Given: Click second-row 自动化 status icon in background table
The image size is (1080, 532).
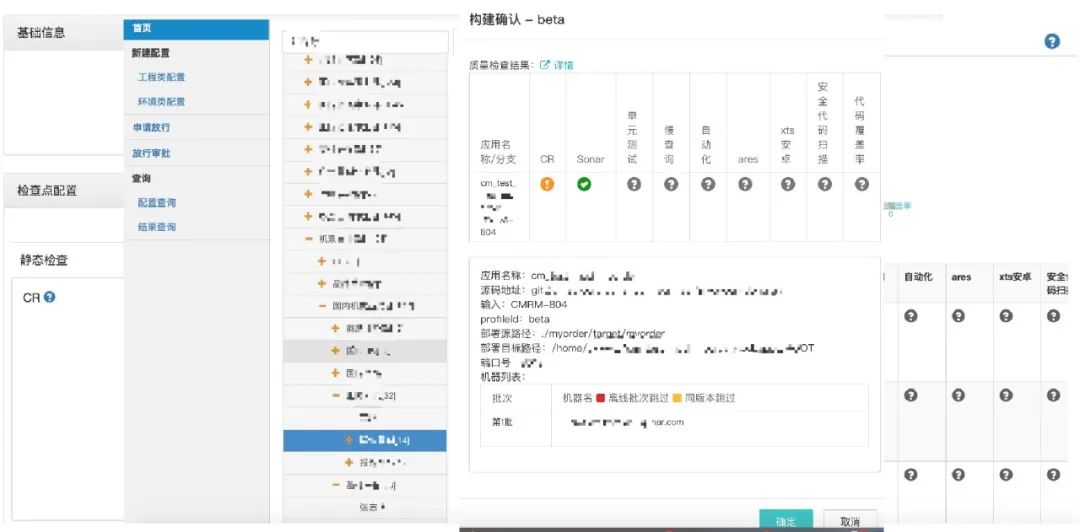Looking at the screenshot, I should [911, 395].
